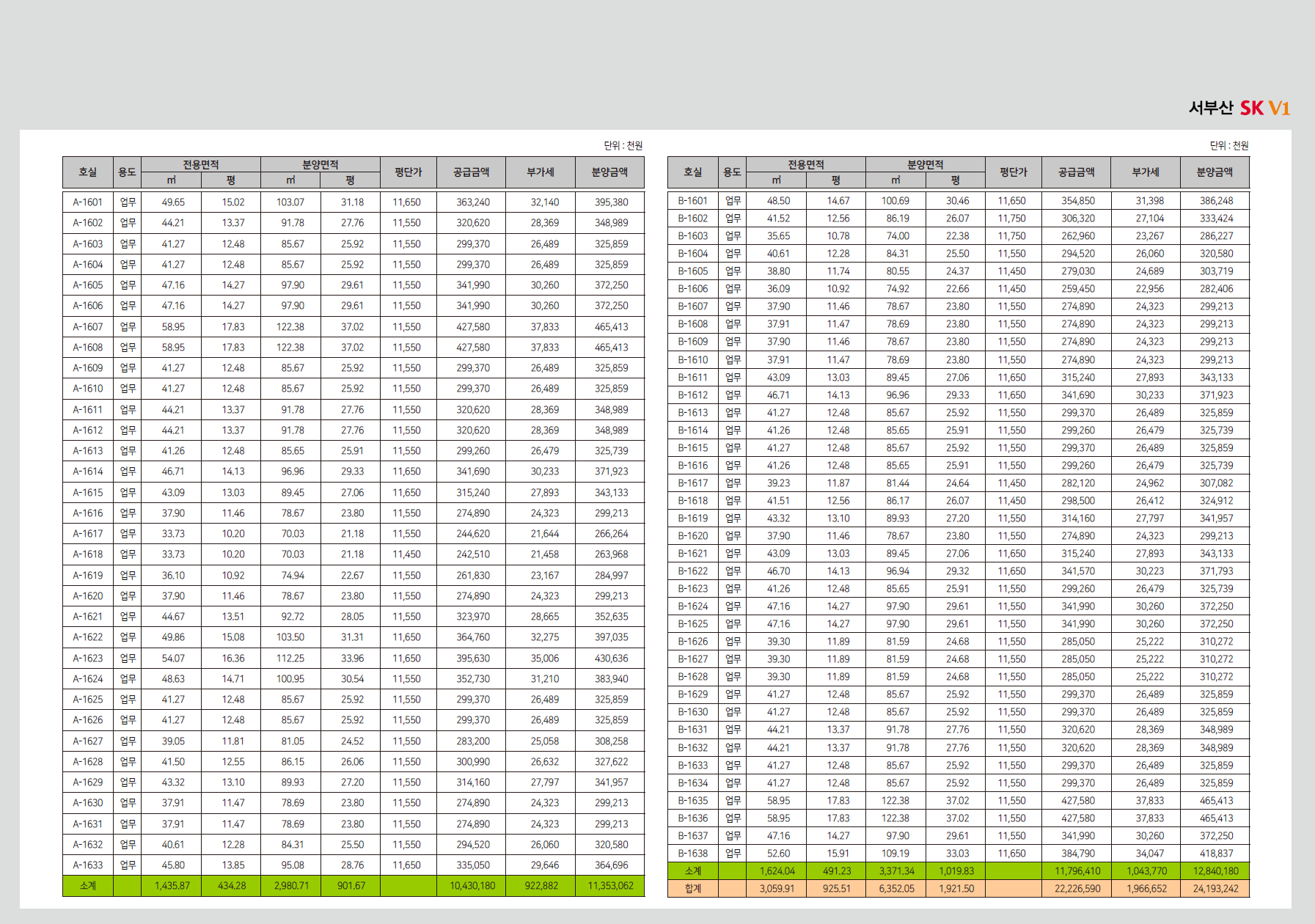Click subtotal sale amount 11,353,062
The height and width of the screenshot is (924, 1315).
click(x=610, y=886)
